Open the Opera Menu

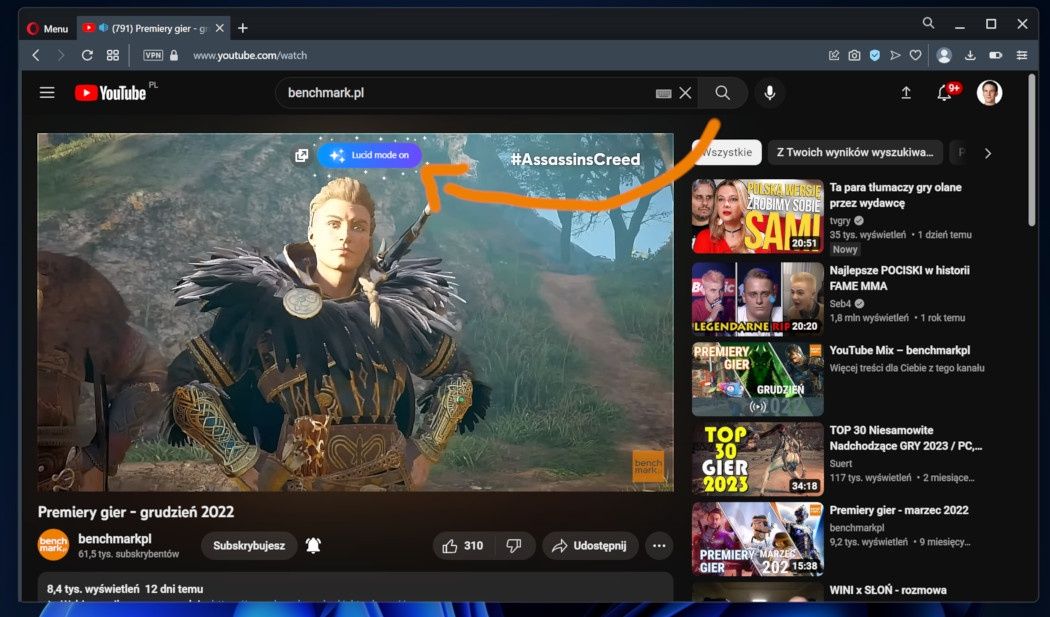[x=47, y=28]
